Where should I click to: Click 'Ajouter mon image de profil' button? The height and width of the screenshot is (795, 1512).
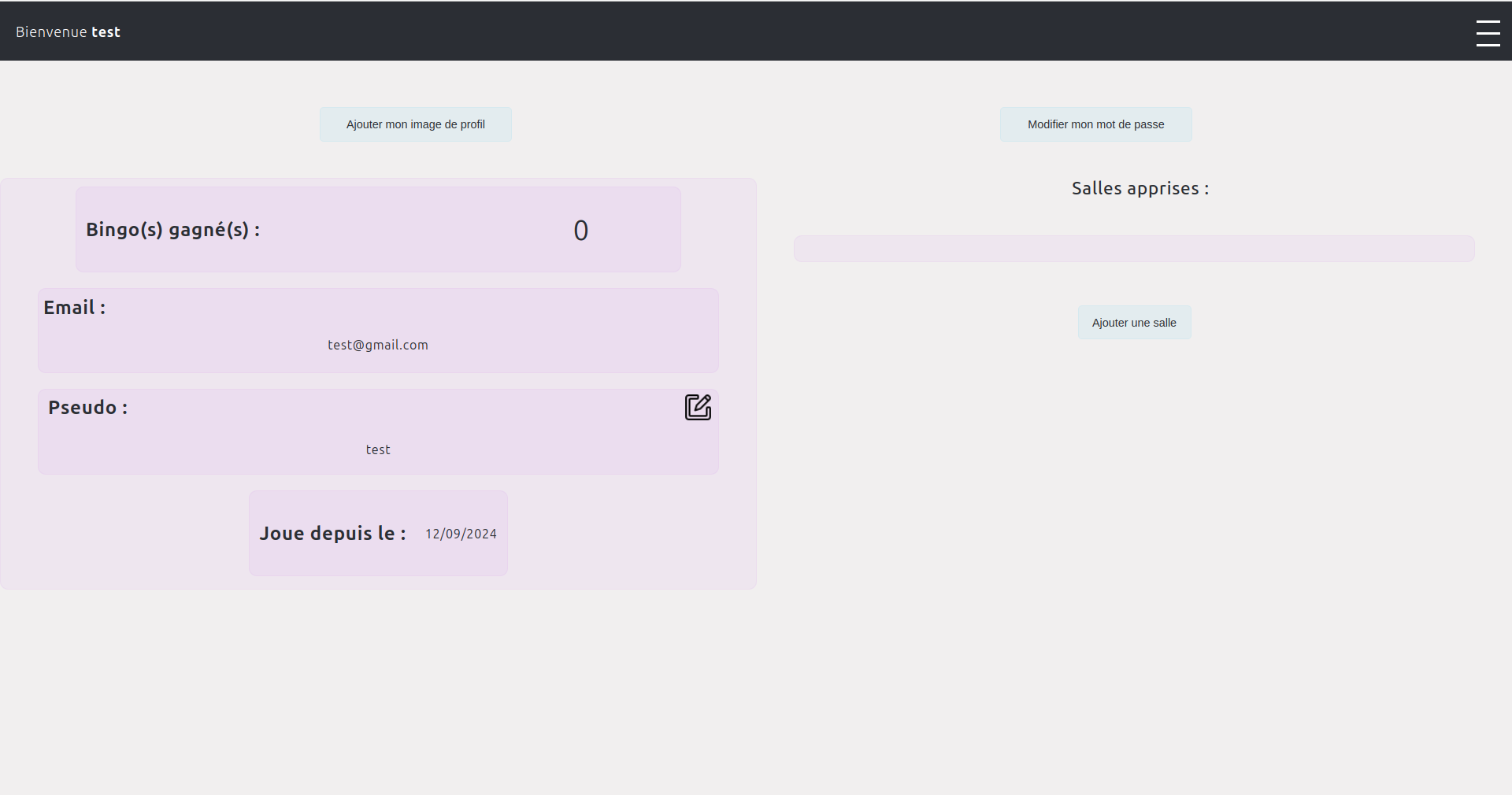tap(416, 124)
